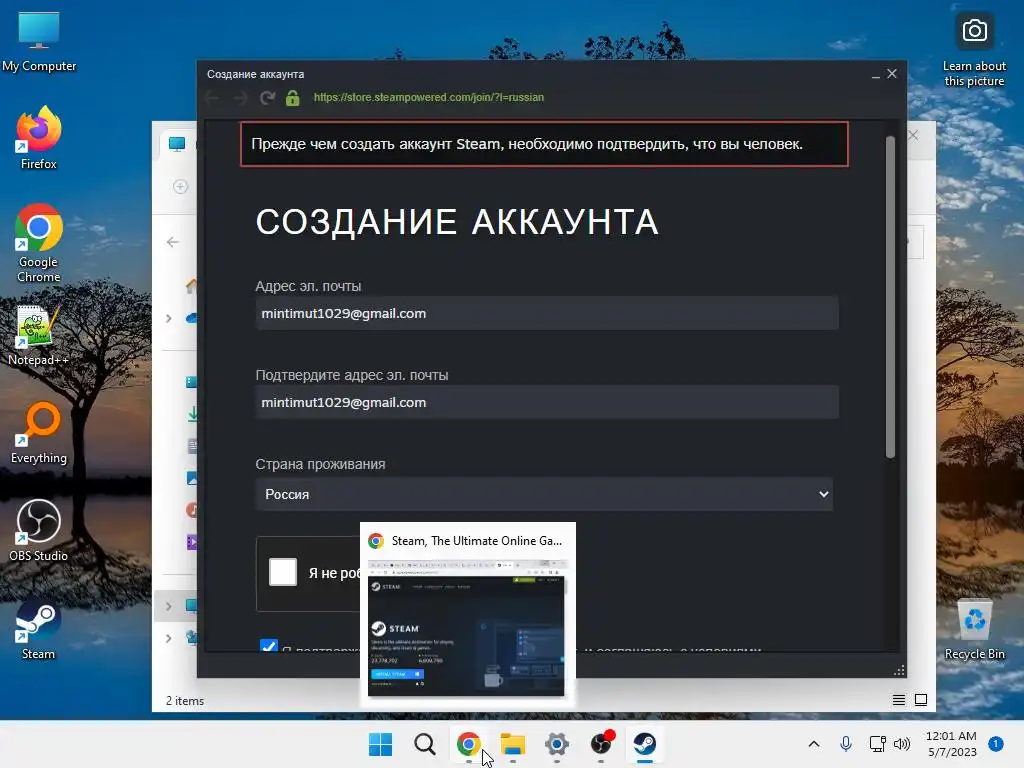The width and height of the screenshot is (1024, 768).
Task: Select the Everything search desktop icon
Action: 39,432
